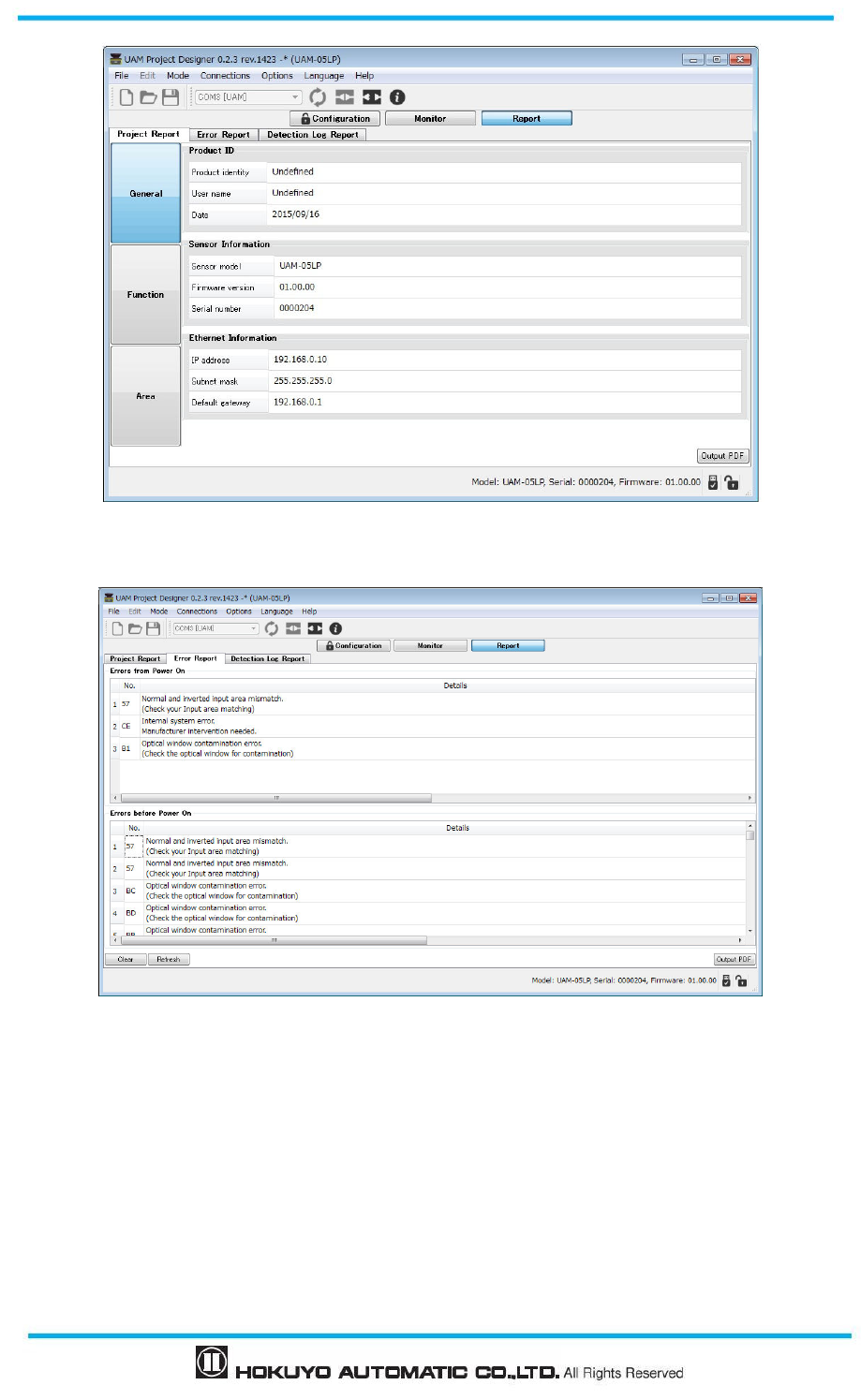Click the New file icon in lower window
The image size is (861, 1400).
pos(118,628)
